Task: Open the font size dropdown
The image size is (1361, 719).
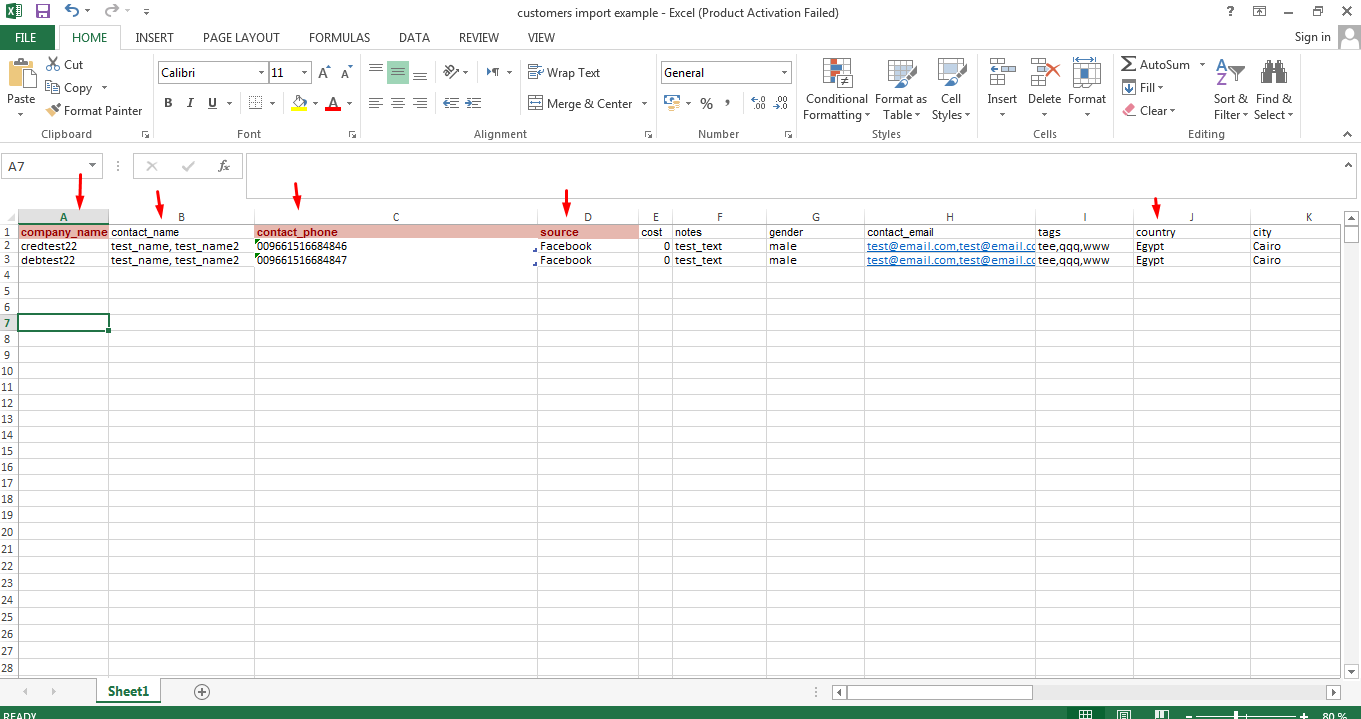Action: click(x=305, y=73)
